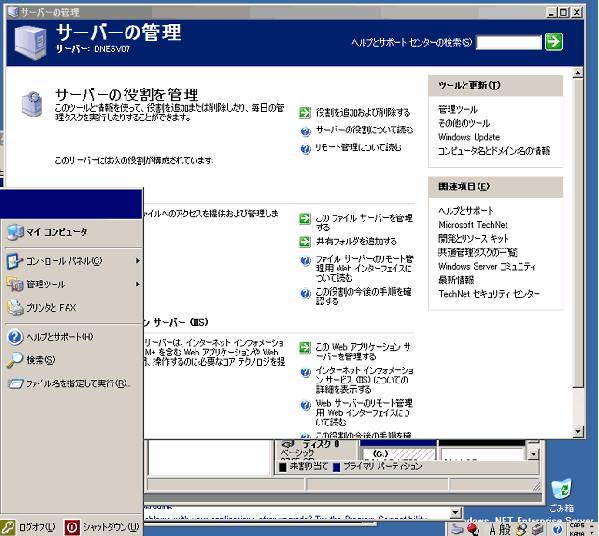599x536 pixels.
Task: Open 役割を追加および削除する link
Action: (363, 112)
